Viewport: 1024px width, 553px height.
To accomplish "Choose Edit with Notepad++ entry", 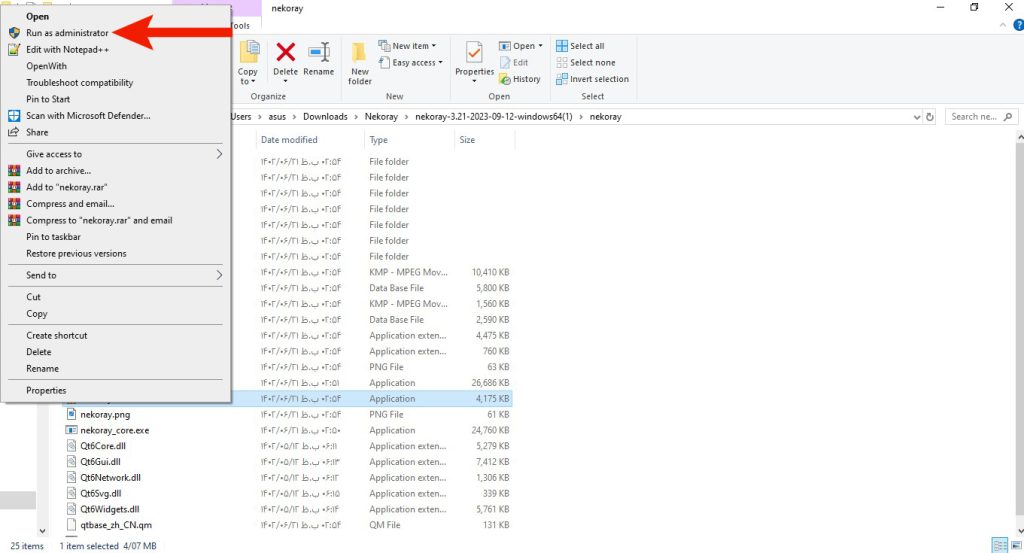I will (67, 50).
